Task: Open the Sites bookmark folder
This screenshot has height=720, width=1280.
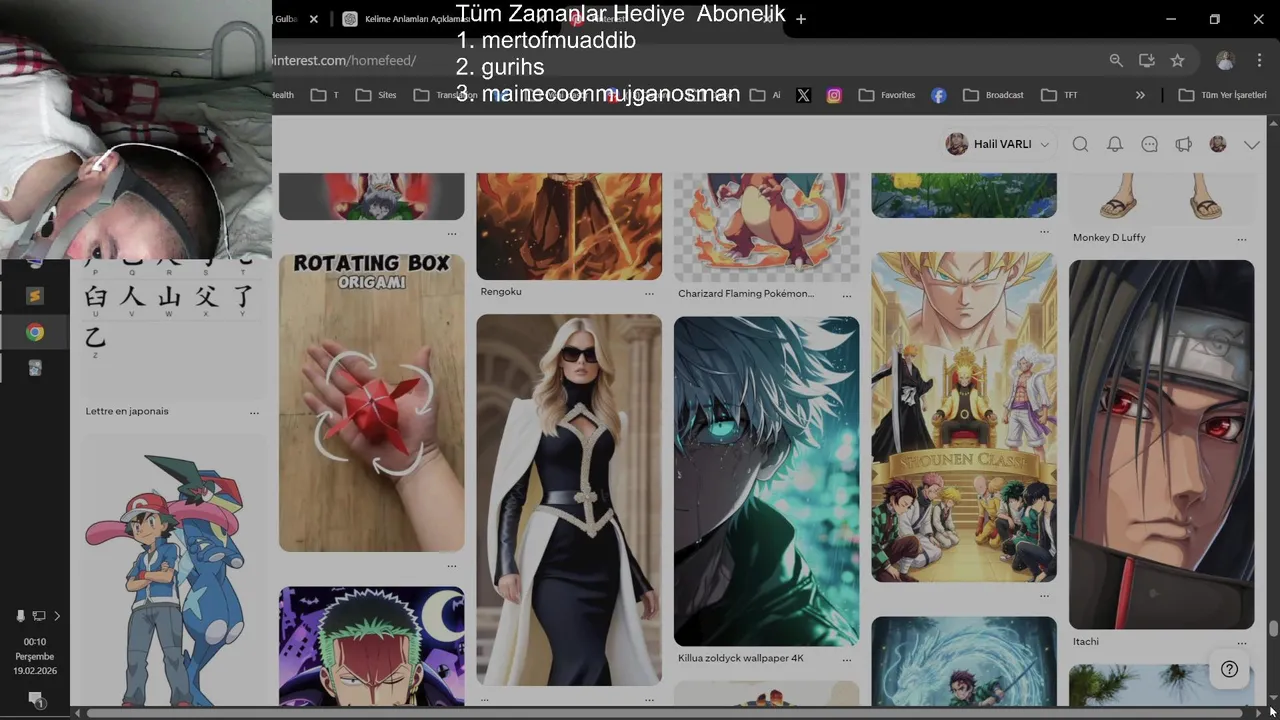Action: (x=376, y=95)
